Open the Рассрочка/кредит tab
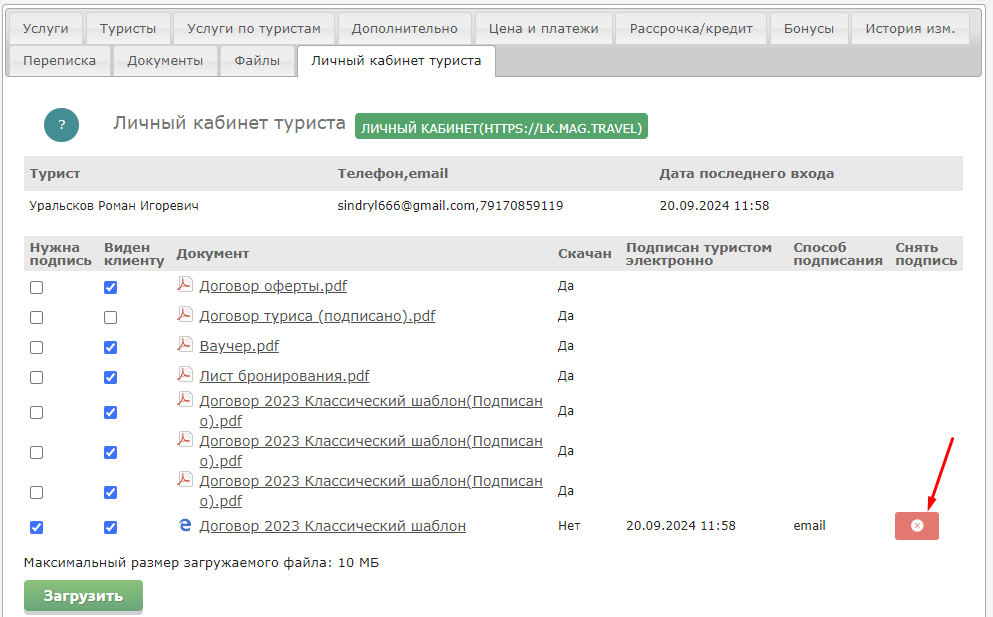Screen dimensions: 993x617 [691, 29]
